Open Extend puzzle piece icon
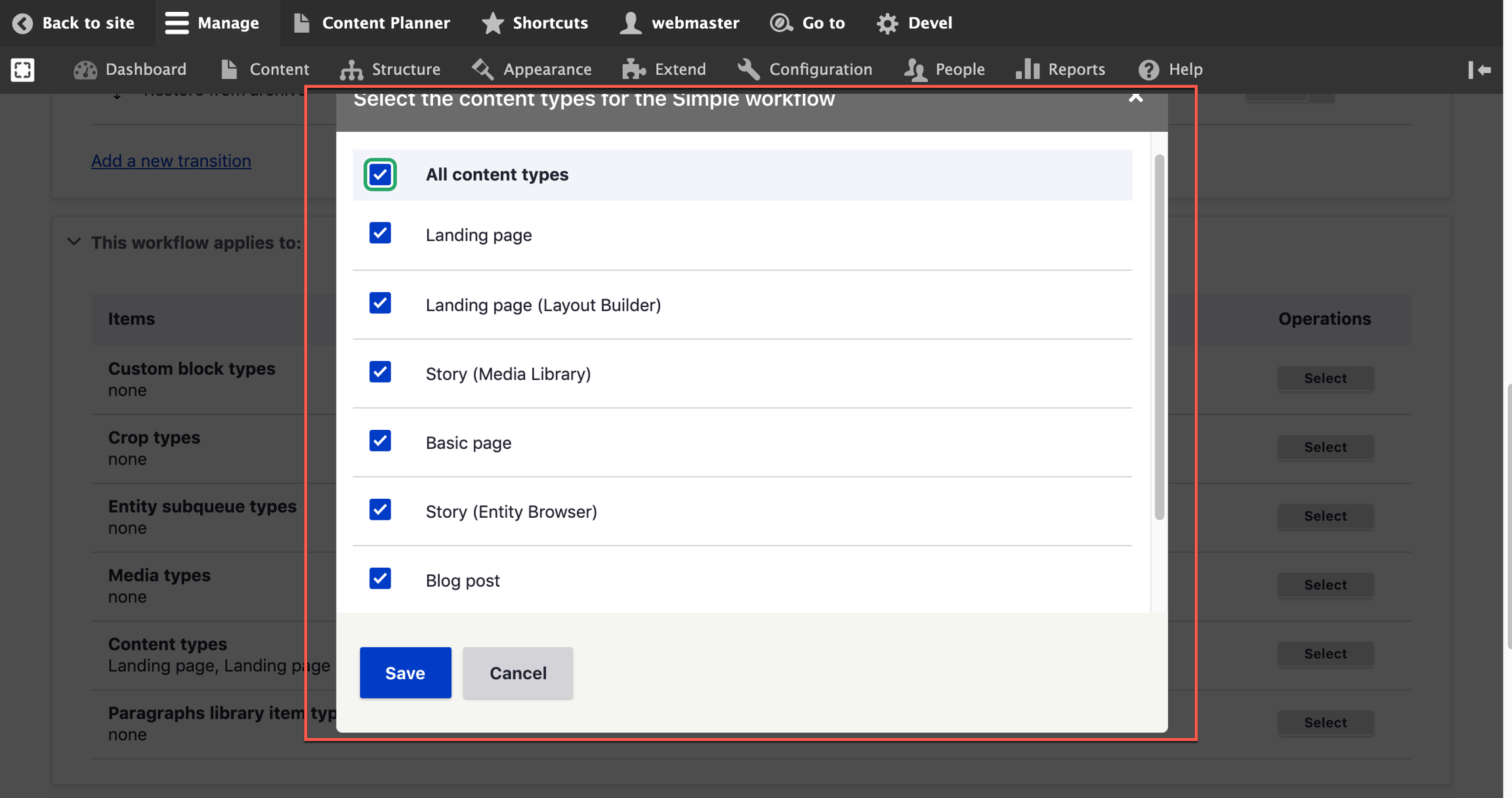 (x=634, y=70)
